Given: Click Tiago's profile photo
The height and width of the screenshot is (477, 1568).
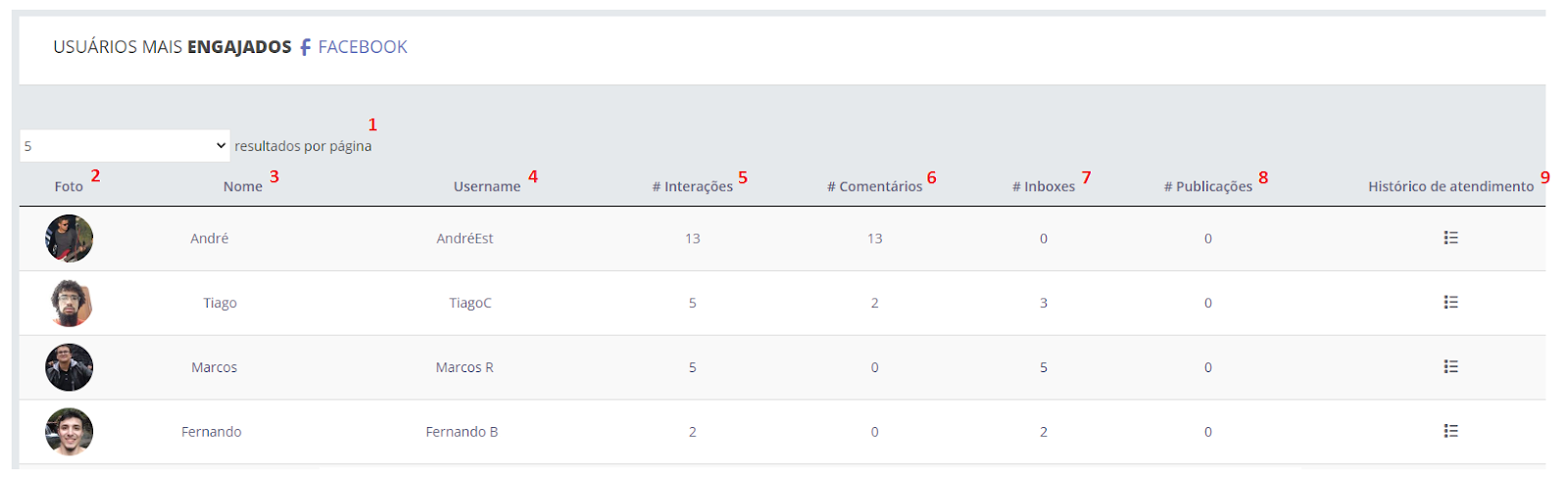Looking at the screenshot, I should pos(69,303).
